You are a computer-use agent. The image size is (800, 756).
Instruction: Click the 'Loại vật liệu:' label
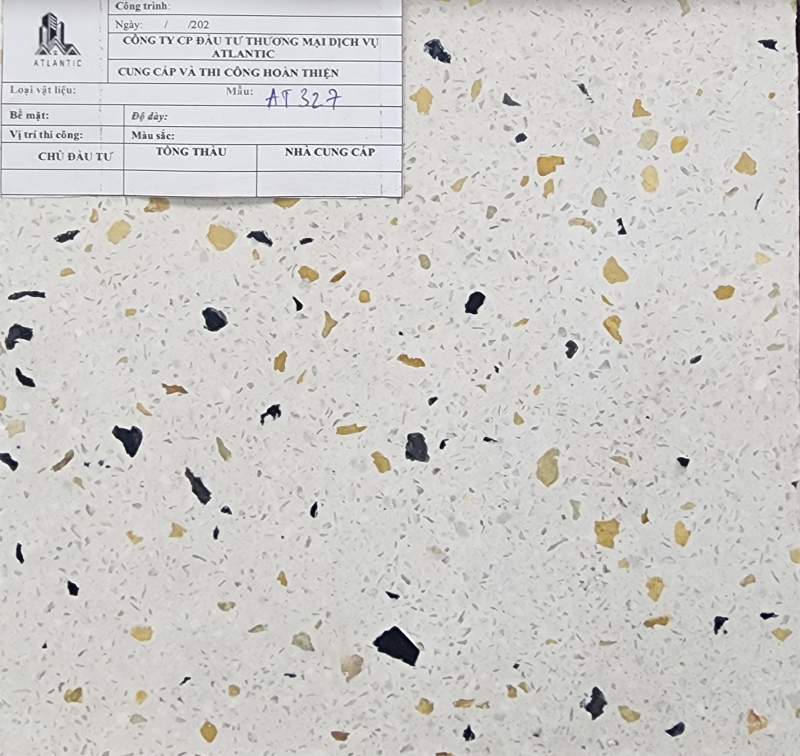click(x=43, y=90)
